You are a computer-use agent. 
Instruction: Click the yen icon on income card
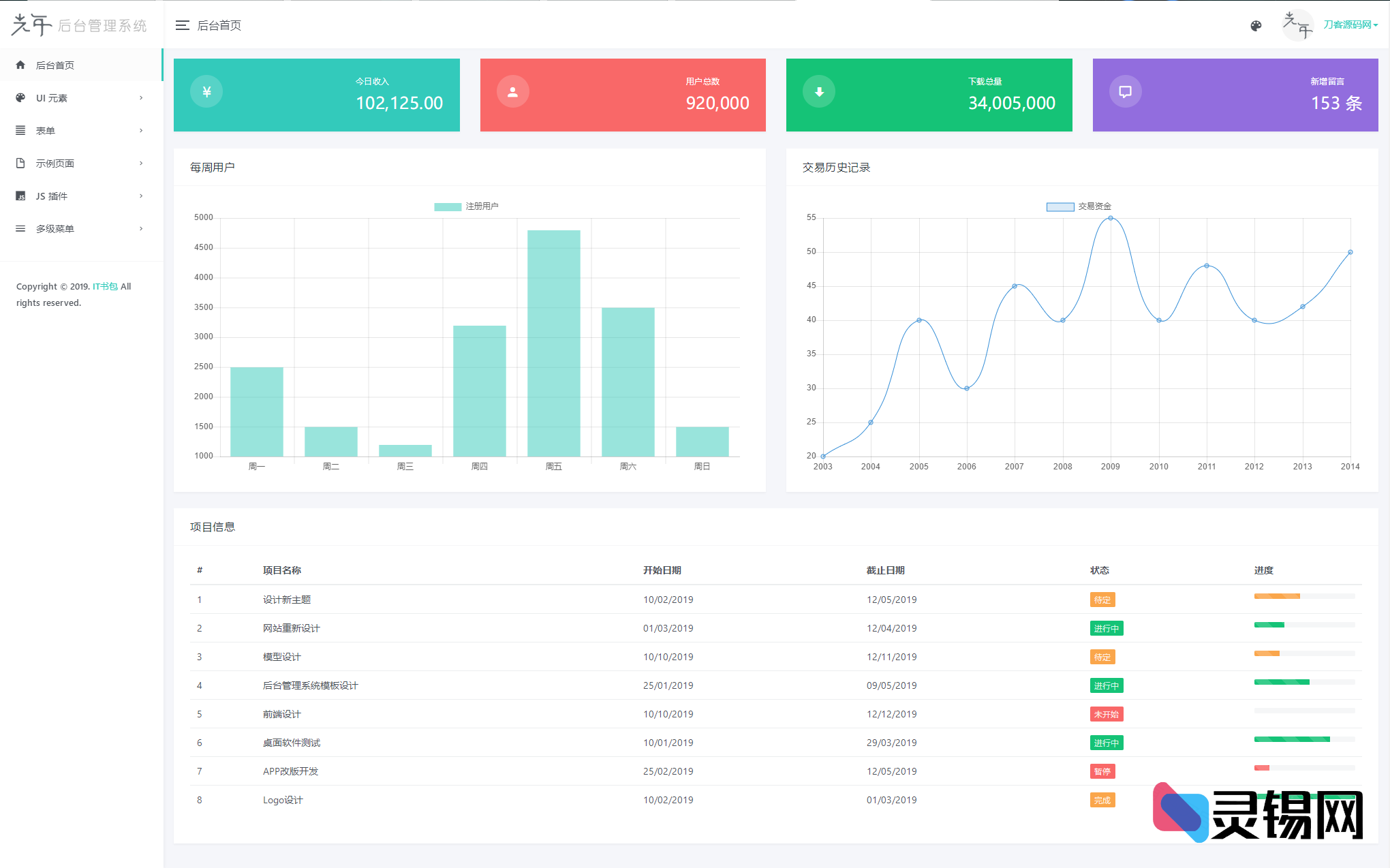click(x=206, y=92)
